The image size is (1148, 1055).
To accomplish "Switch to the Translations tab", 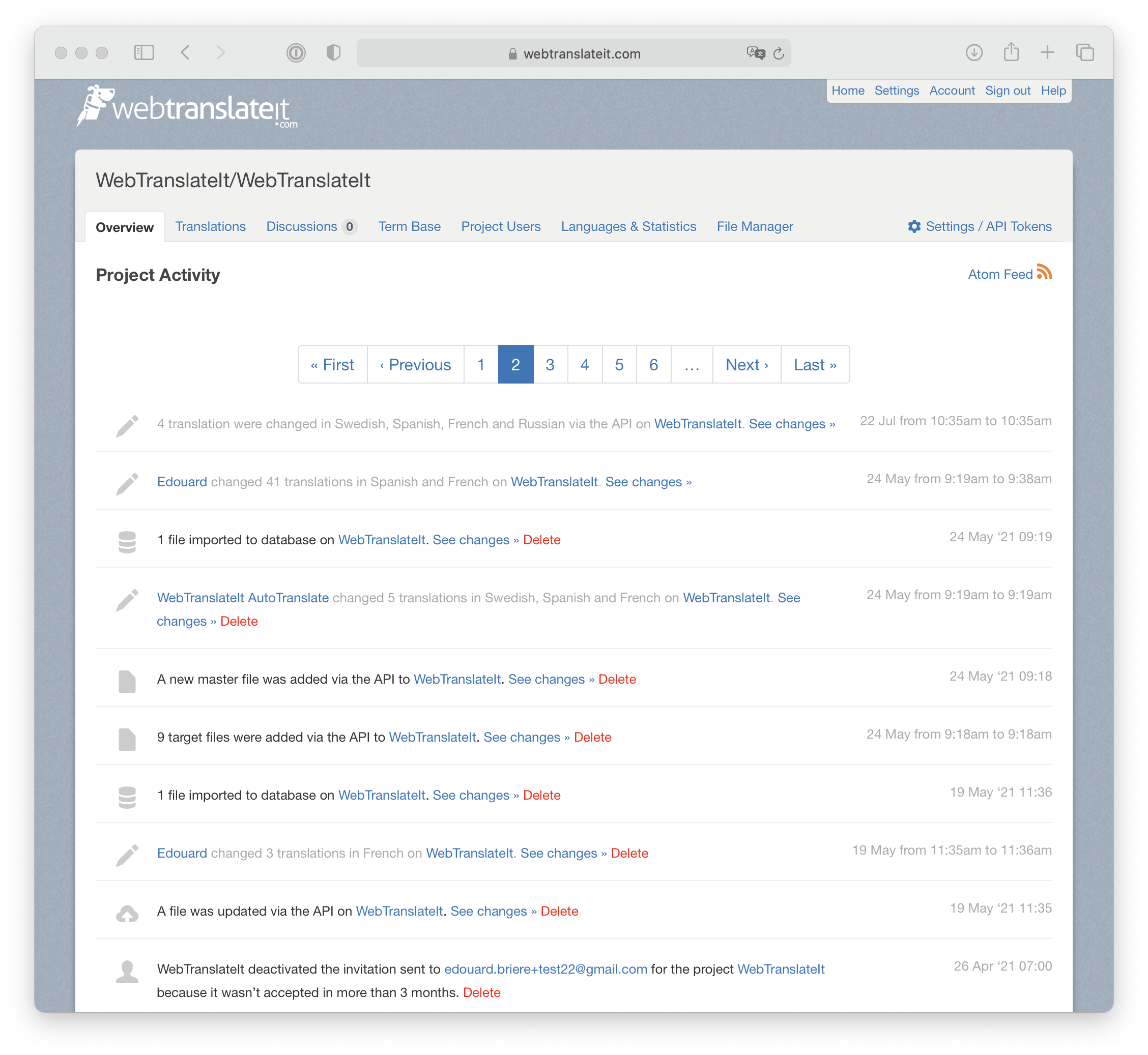I will [210, 227].
